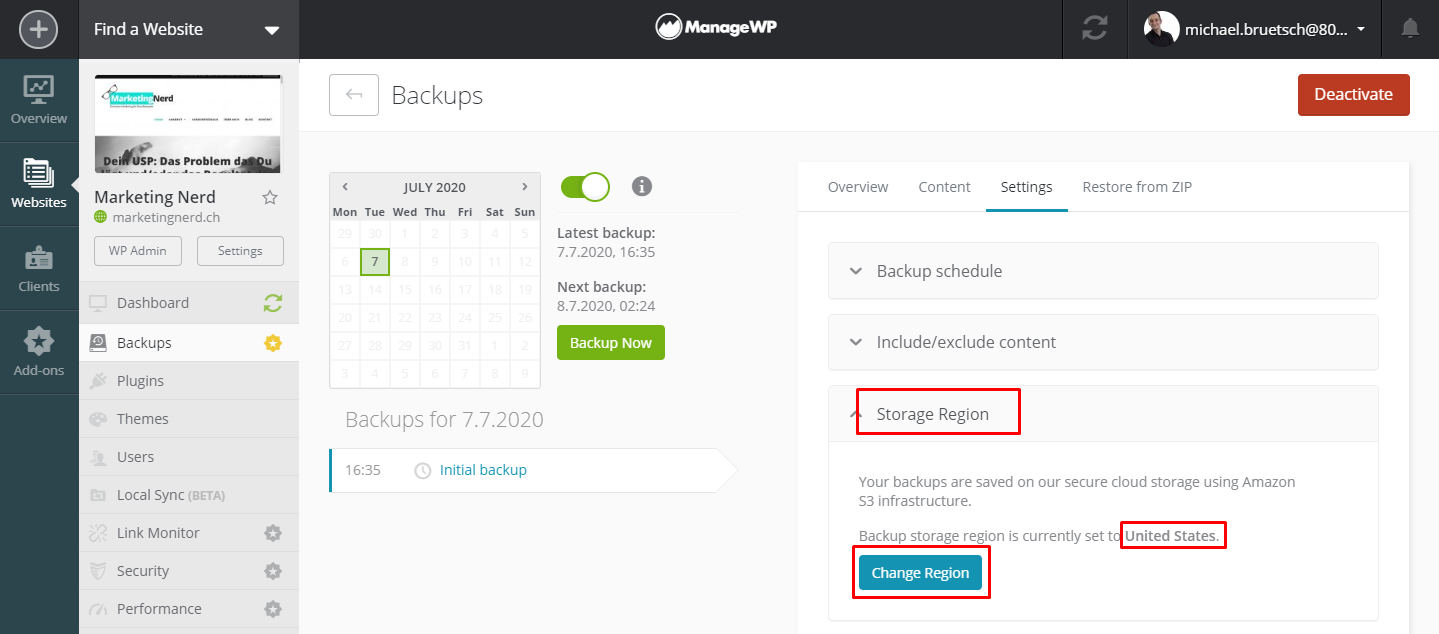Open the Initial backup link
This screenshot has height=634, width=1439.
[x=483, y=470]
